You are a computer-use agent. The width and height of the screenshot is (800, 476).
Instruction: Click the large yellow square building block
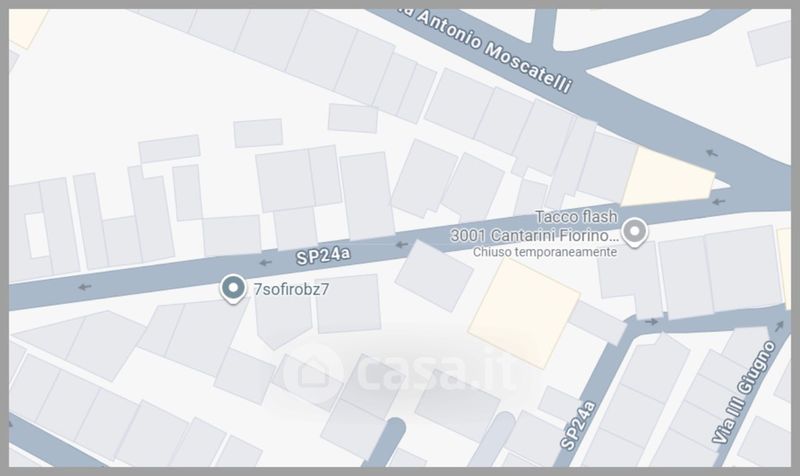coord(524,313)
